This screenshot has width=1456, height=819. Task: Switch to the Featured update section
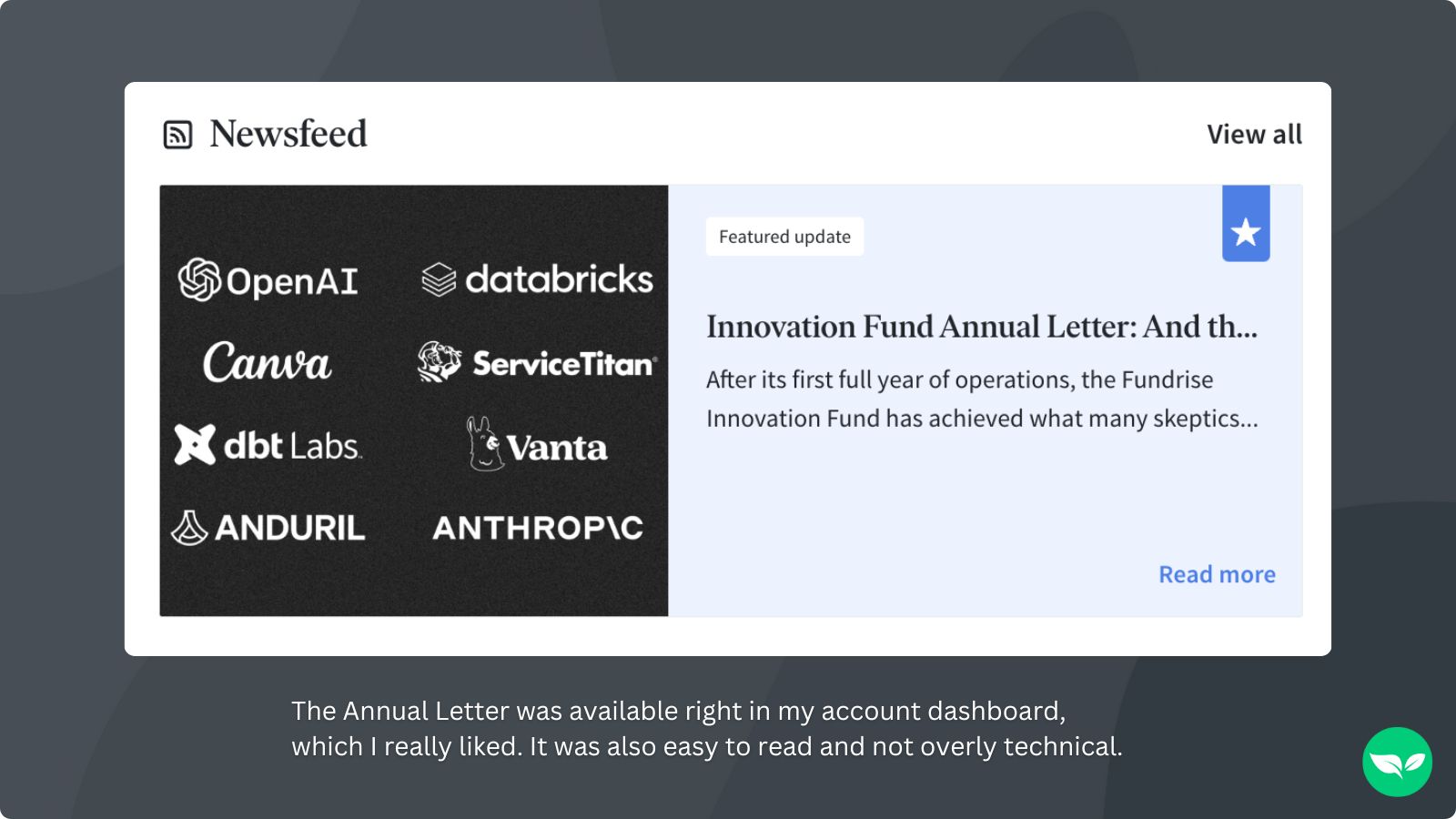click(784, 236)
